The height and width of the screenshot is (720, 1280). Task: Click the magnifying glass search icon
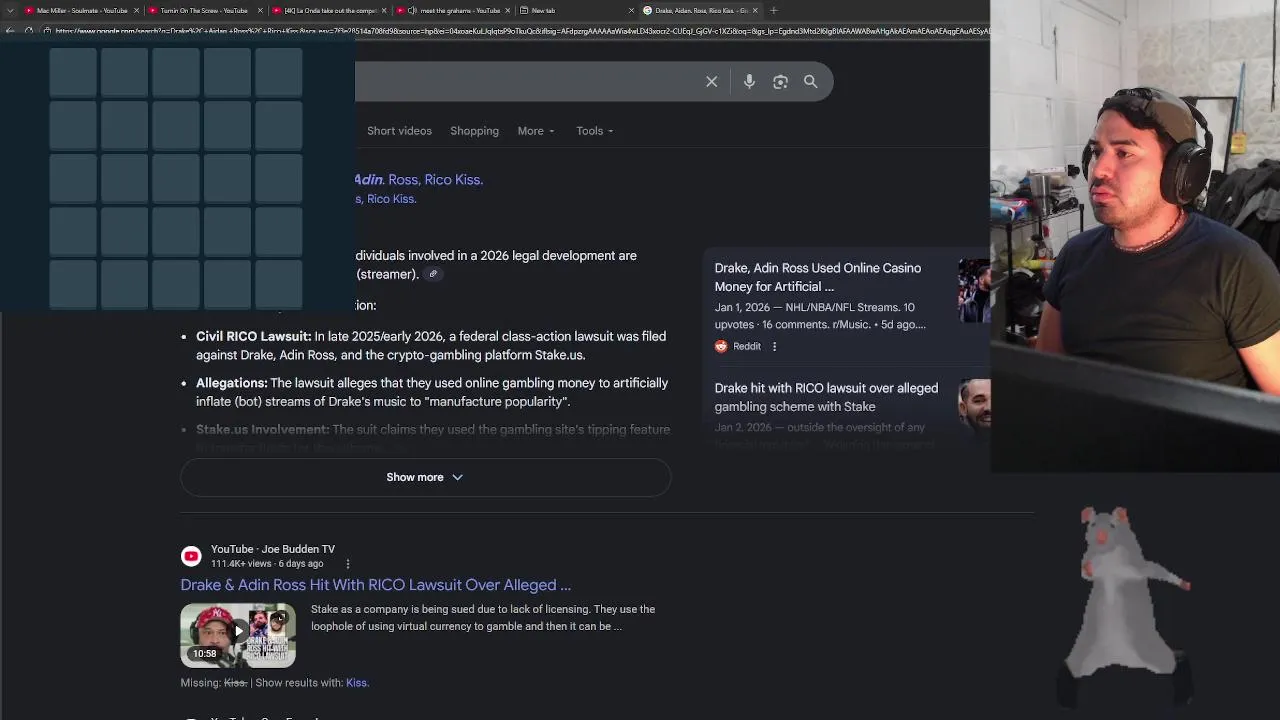811,82
